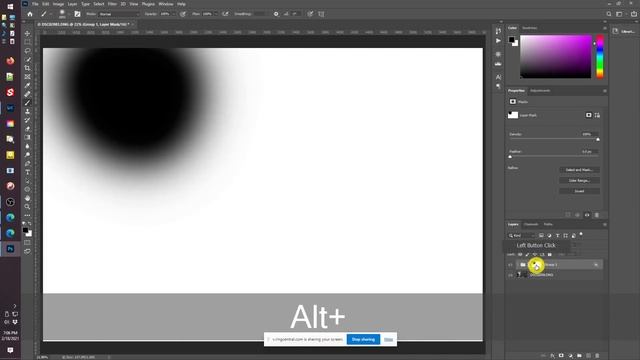The image size is (640, 360).
Task: Click the hue spectrum strip
Action: click(x=600, y=56)
